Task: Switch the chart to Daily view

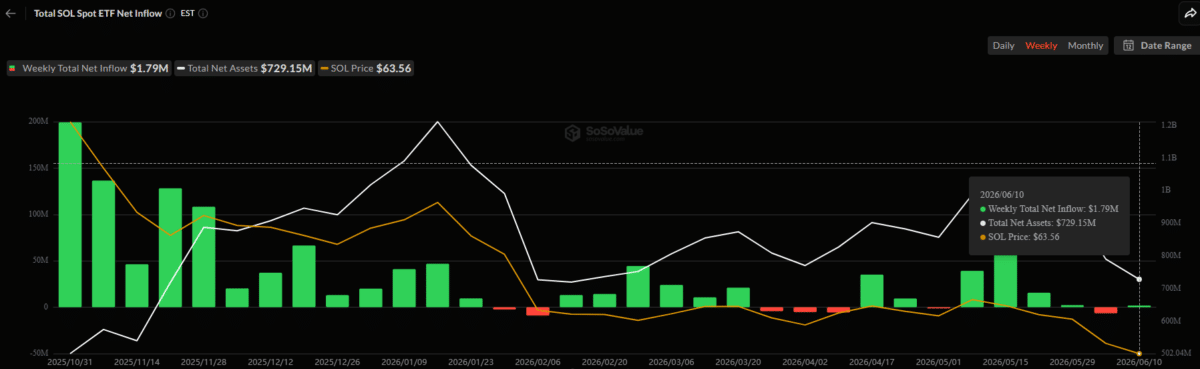Action: (1003, 46)
